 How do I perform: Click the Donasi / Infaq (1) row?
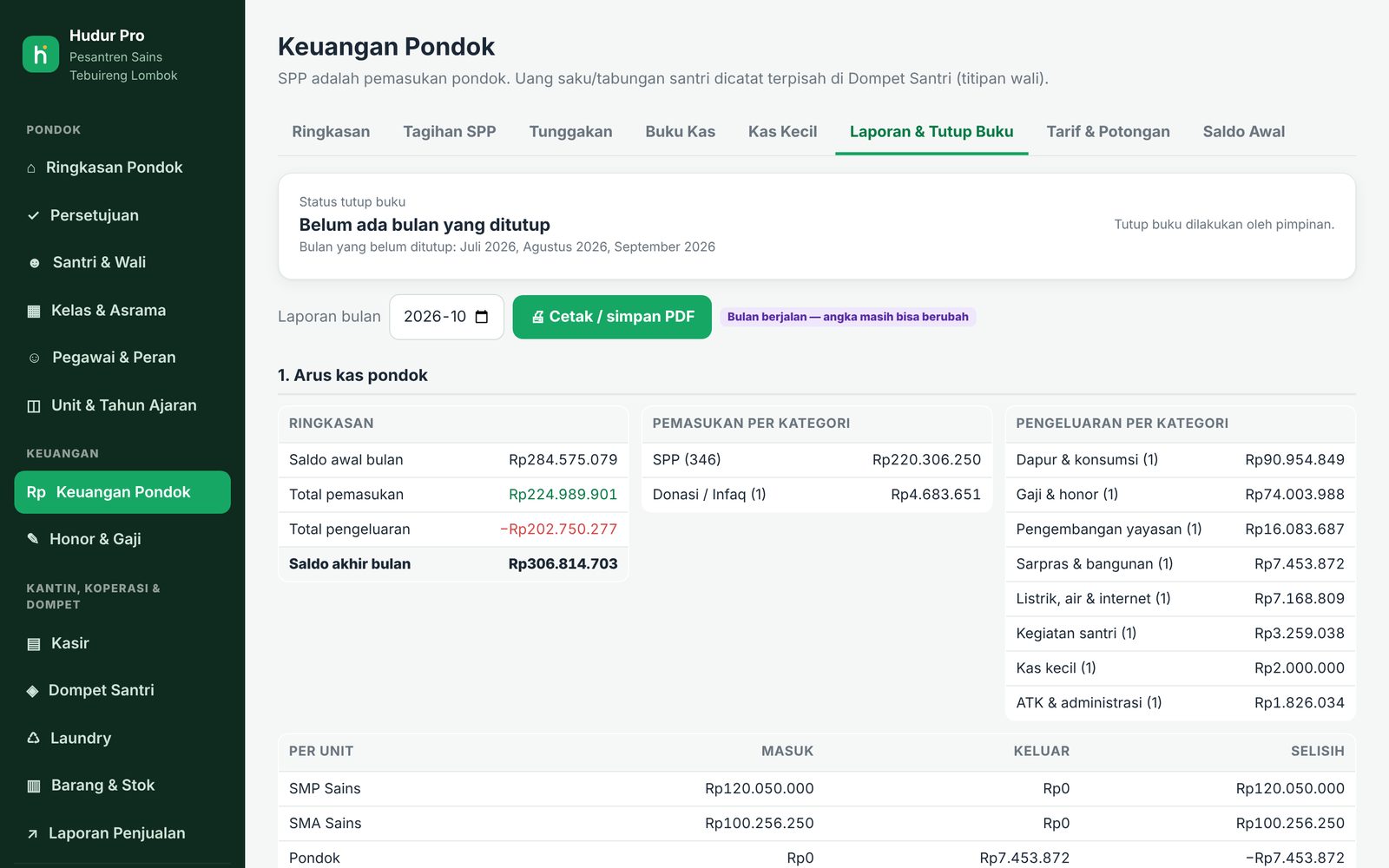[x=816, y=495]
